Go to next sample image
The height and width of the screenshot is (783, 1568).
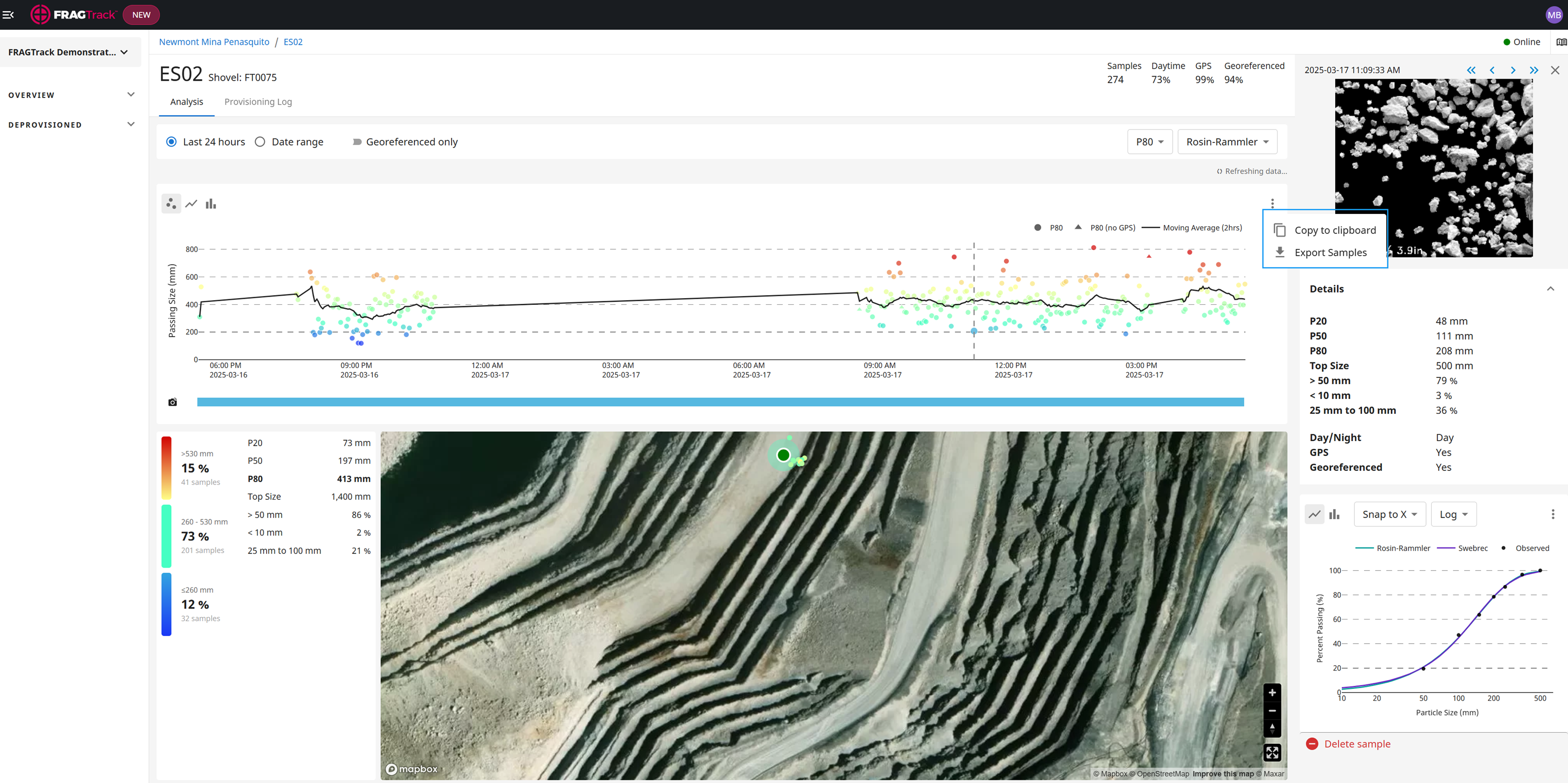[x=1512, y=70]
